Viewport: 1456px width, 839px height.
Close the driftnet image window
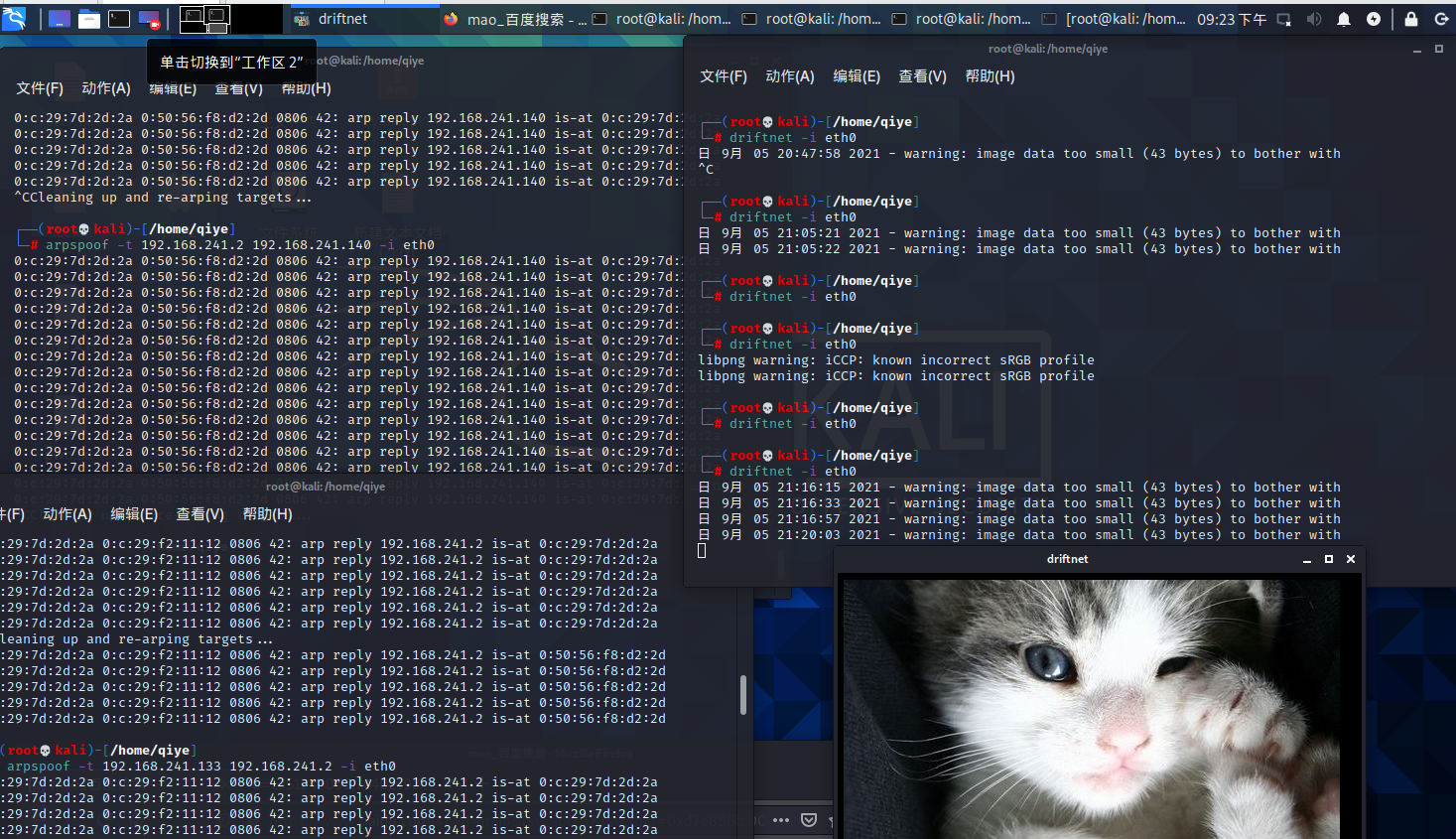pos(1351,559)
